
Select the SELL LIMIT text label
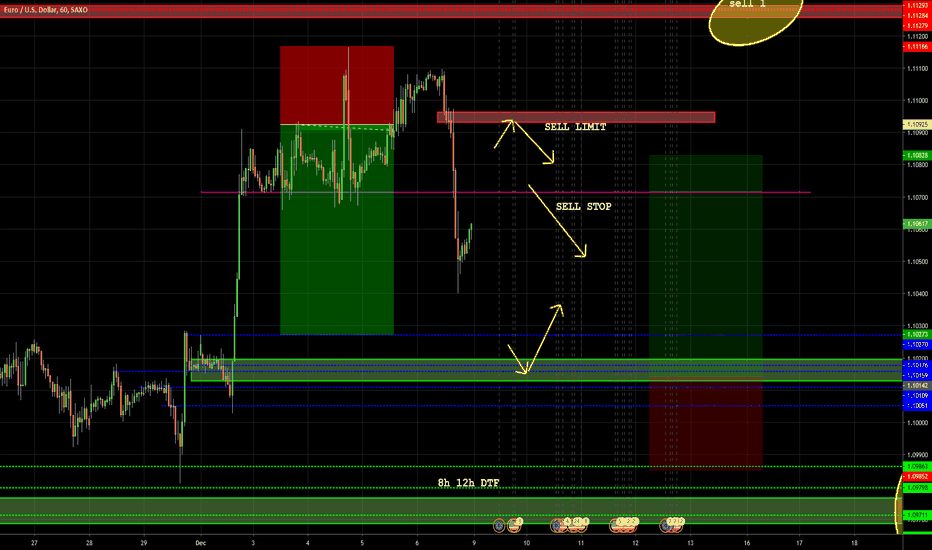pyautogui.click(x=574, y=128)
